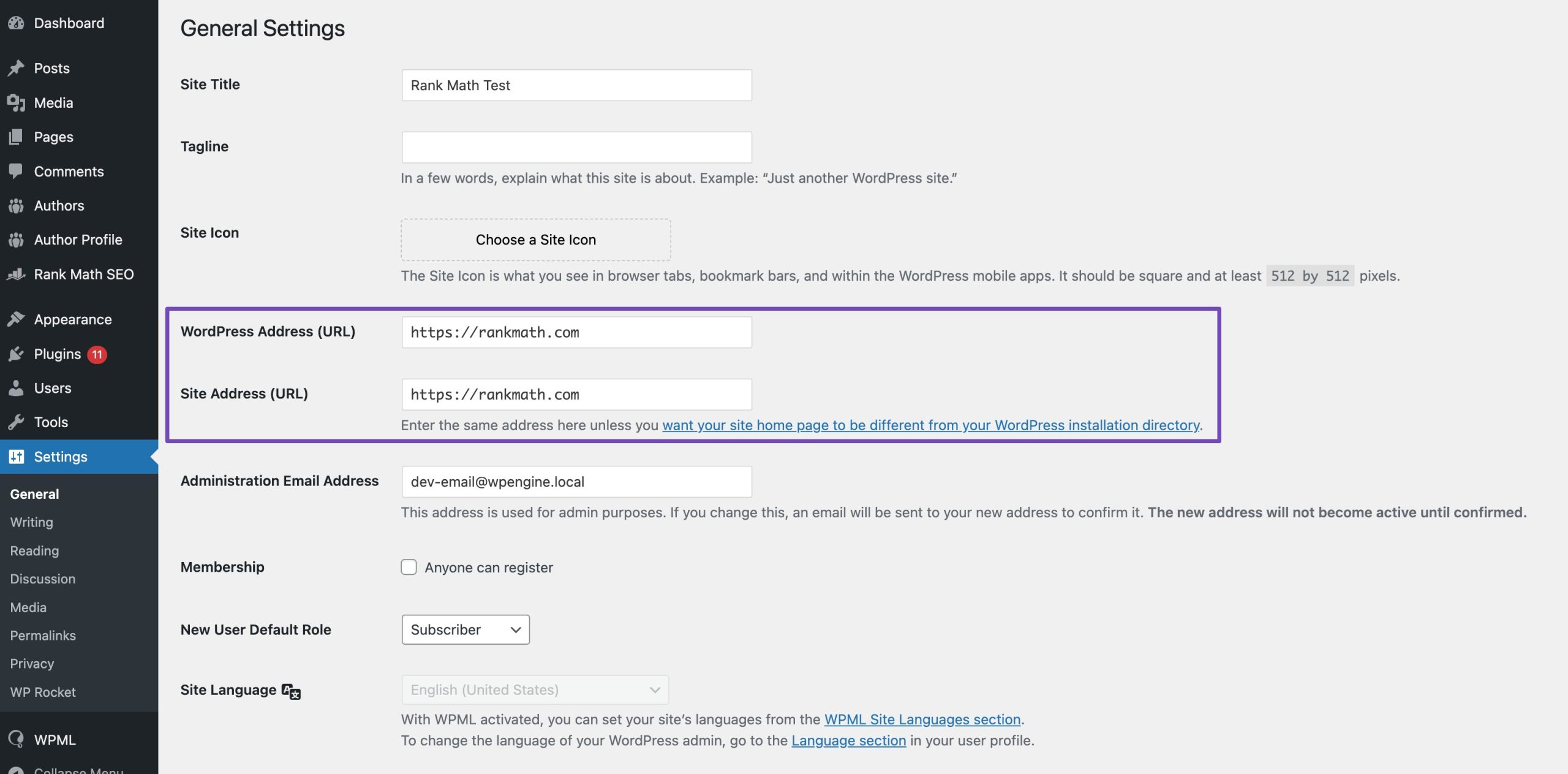Select the Author Profile icon

(17, 240)
